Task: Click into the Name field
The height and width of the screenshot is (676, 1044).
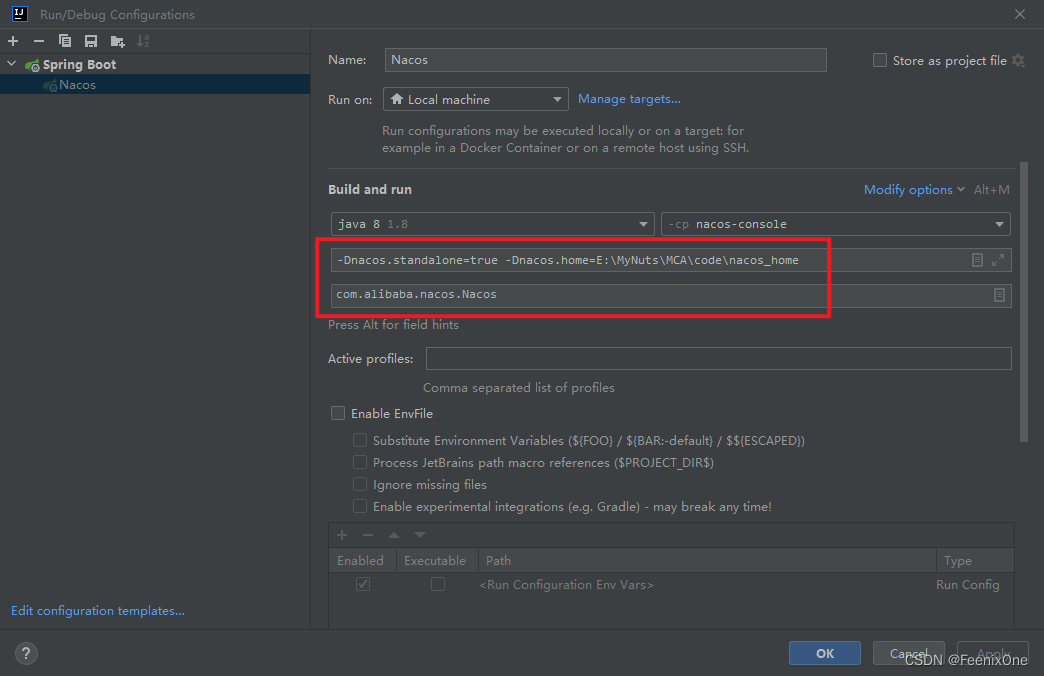Action: pyautogui.click(x=605, y=60)
